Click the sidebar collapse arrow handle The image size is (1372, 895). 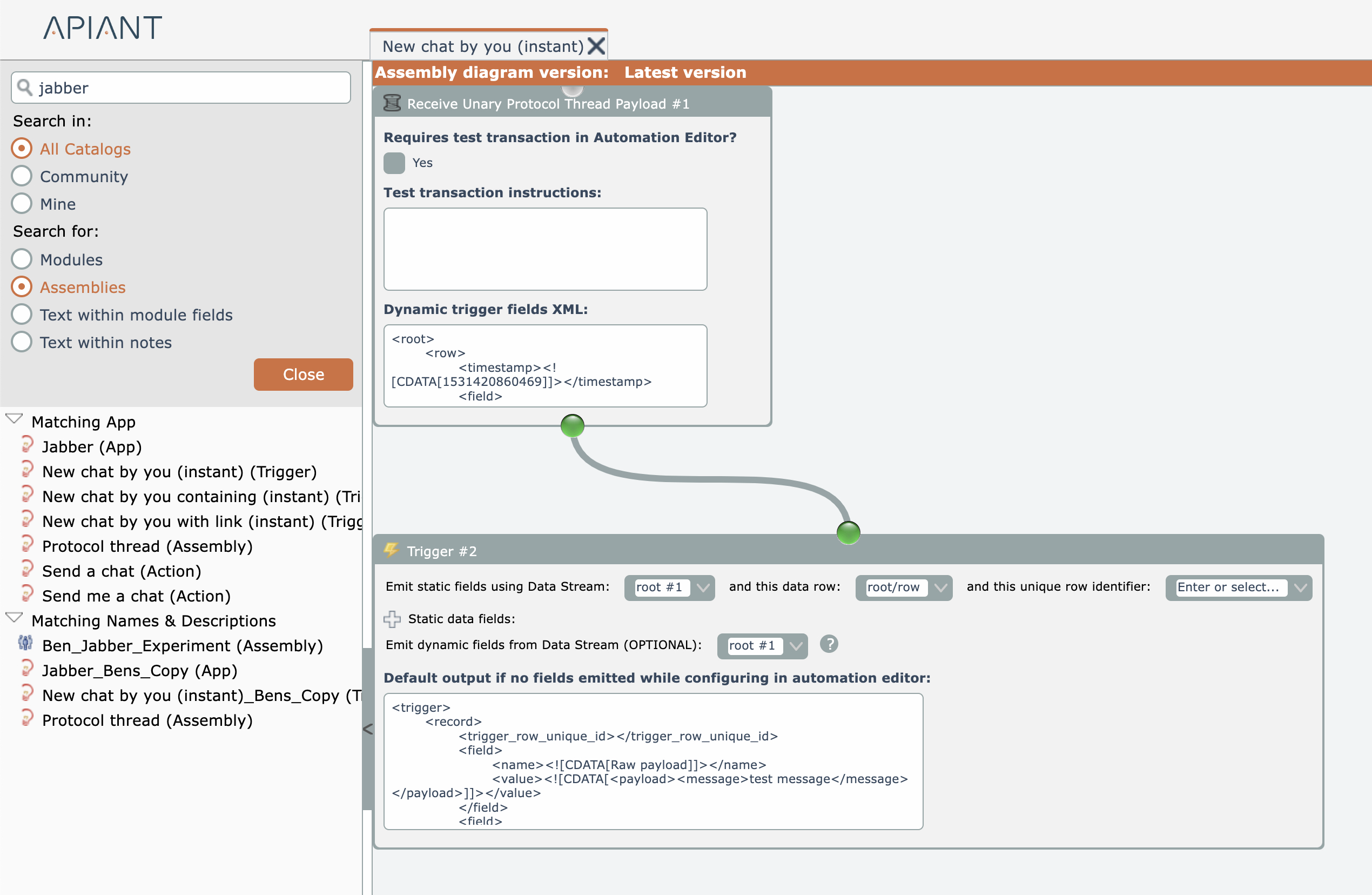tap(368, 730)
